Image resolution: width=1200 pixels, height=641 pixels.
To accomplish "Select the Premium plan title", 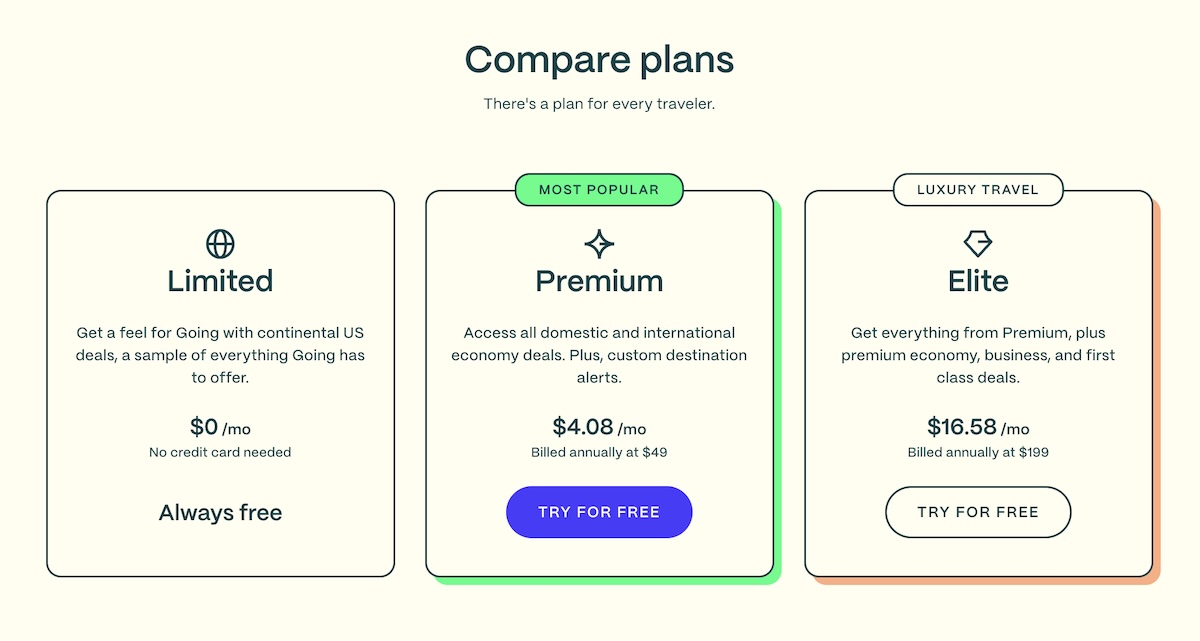I will [x=599, y=281].
